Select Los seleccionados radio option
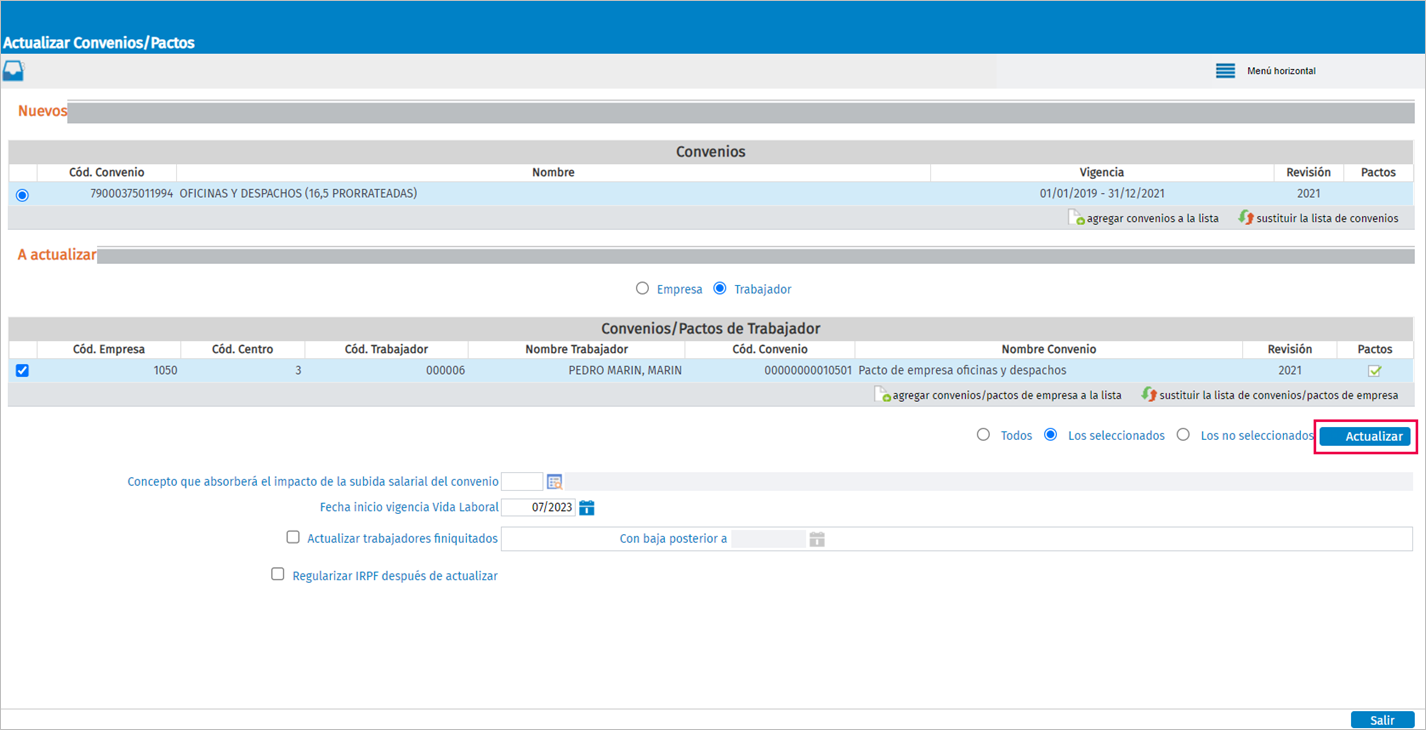1426x730 pixels. (1050, 434)
